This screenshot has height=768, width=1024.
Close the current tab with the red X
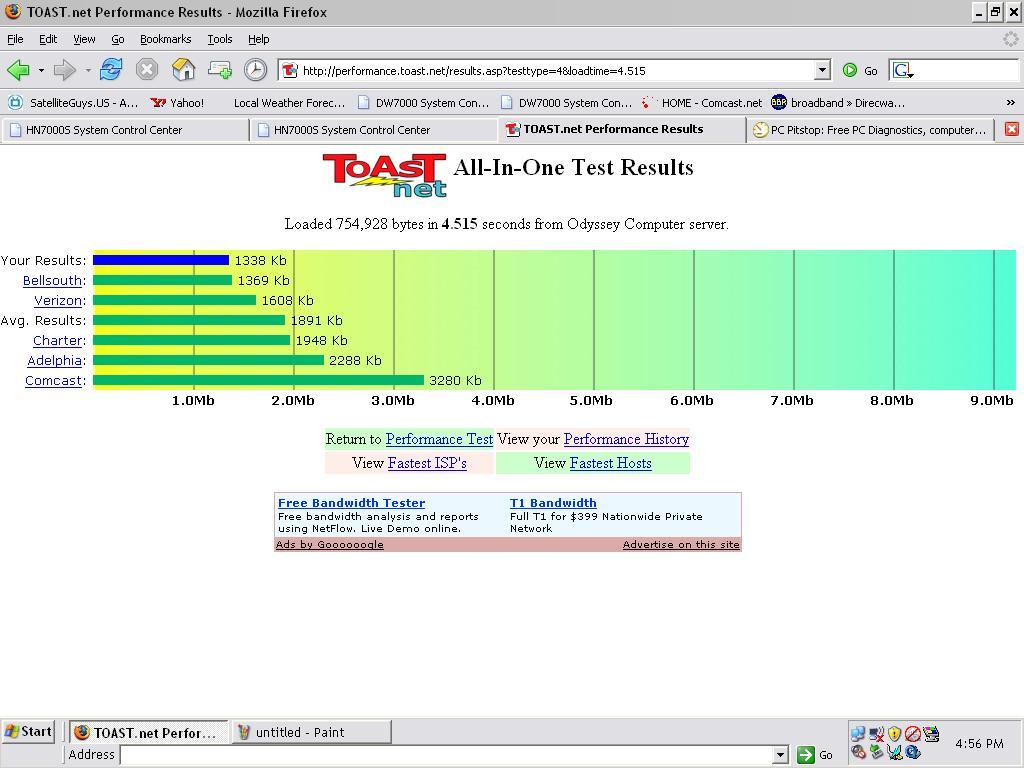[1012, 129]
